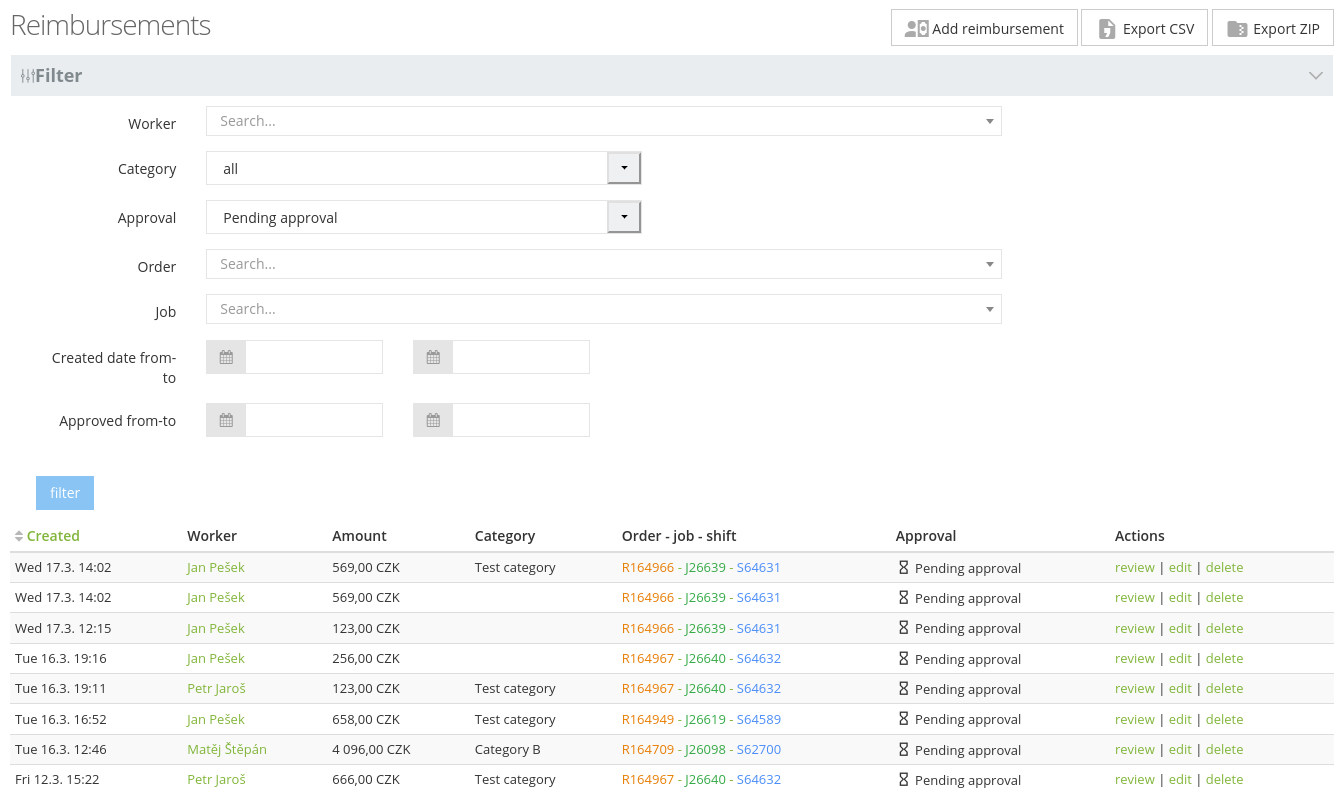This screenshot has height=798, width=1340.
Task: Click the blue filter button
Action: [65, 493]
